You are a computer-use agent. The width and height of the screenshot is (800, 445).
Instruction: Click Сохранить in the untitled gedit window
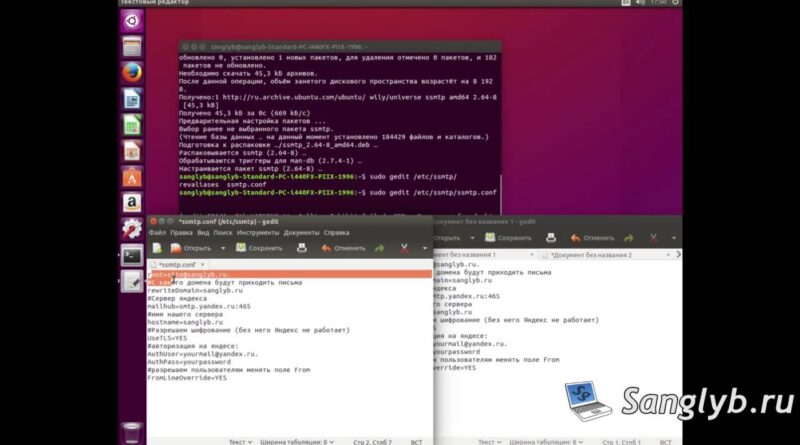(508, 238)
